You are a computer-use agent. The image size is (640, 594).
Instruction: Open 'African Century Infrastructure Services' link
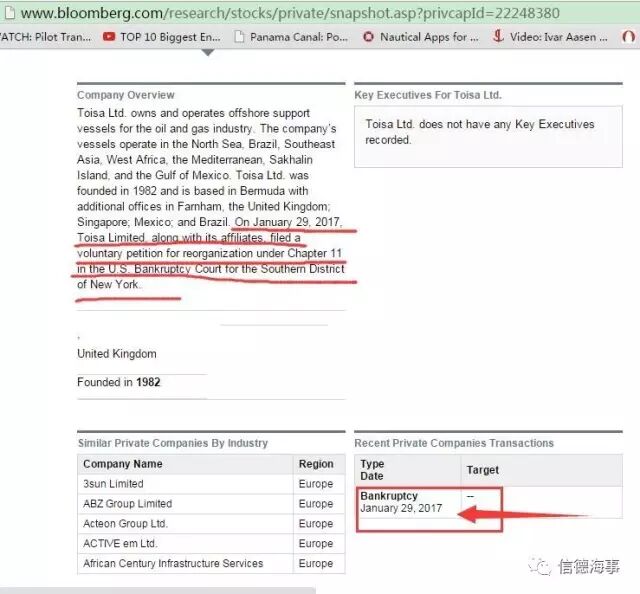tap(173, 563)
